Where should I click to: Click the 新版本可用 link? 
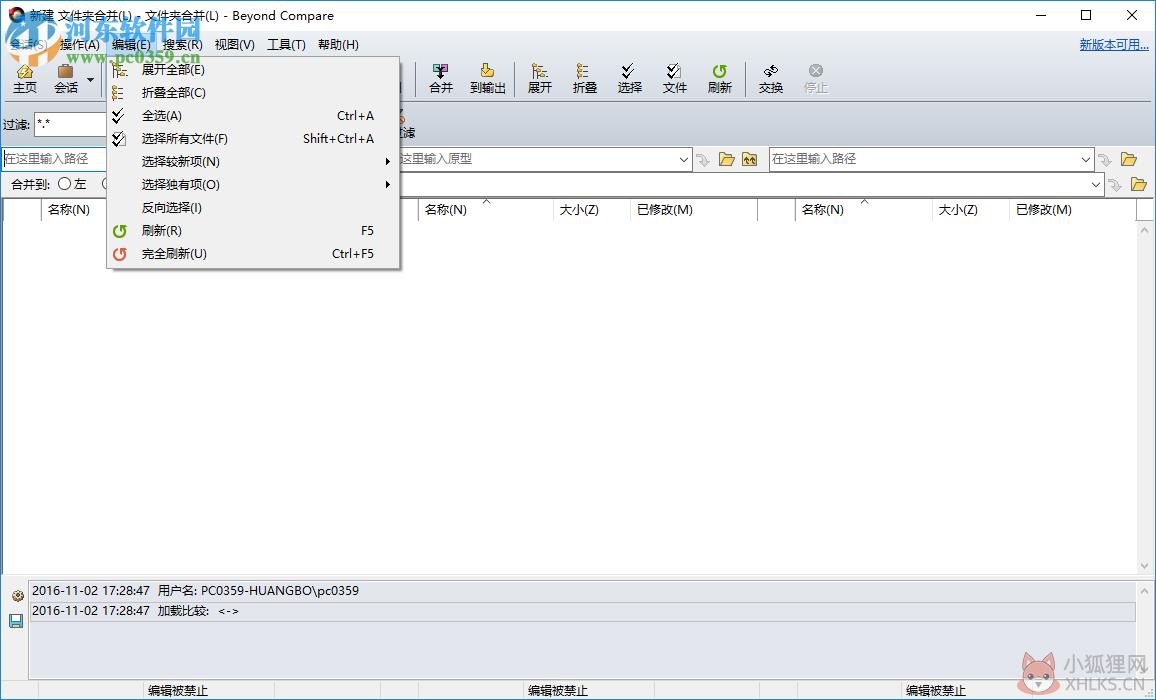coord(1114,44)
